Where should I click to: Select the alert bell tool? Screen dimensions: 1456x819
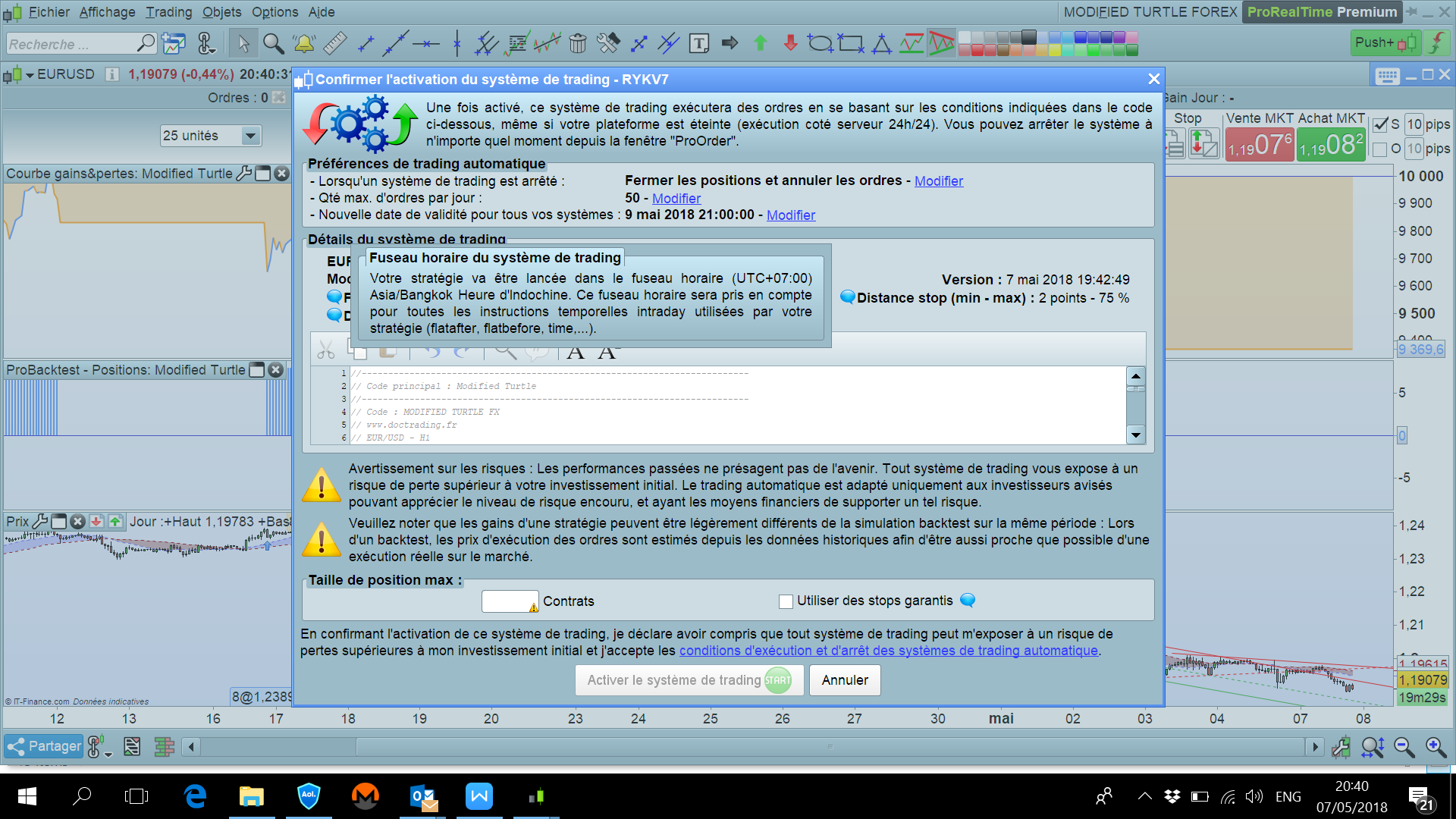point(304,43)
